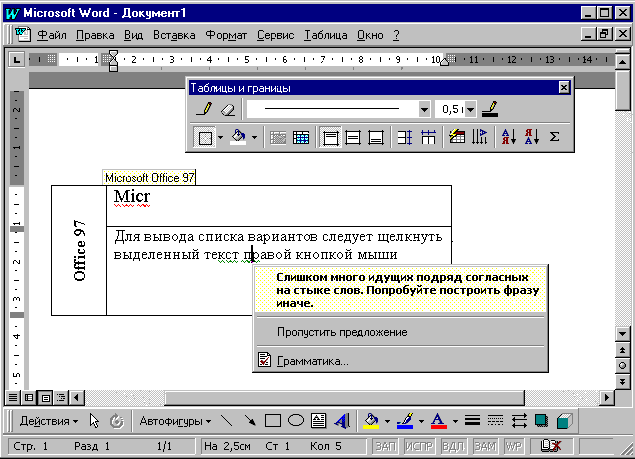The width and height of the screenshot is (635, 459).
Task: Open the Таблица menu
Action: pyautogui.click(x=326, y=35)
